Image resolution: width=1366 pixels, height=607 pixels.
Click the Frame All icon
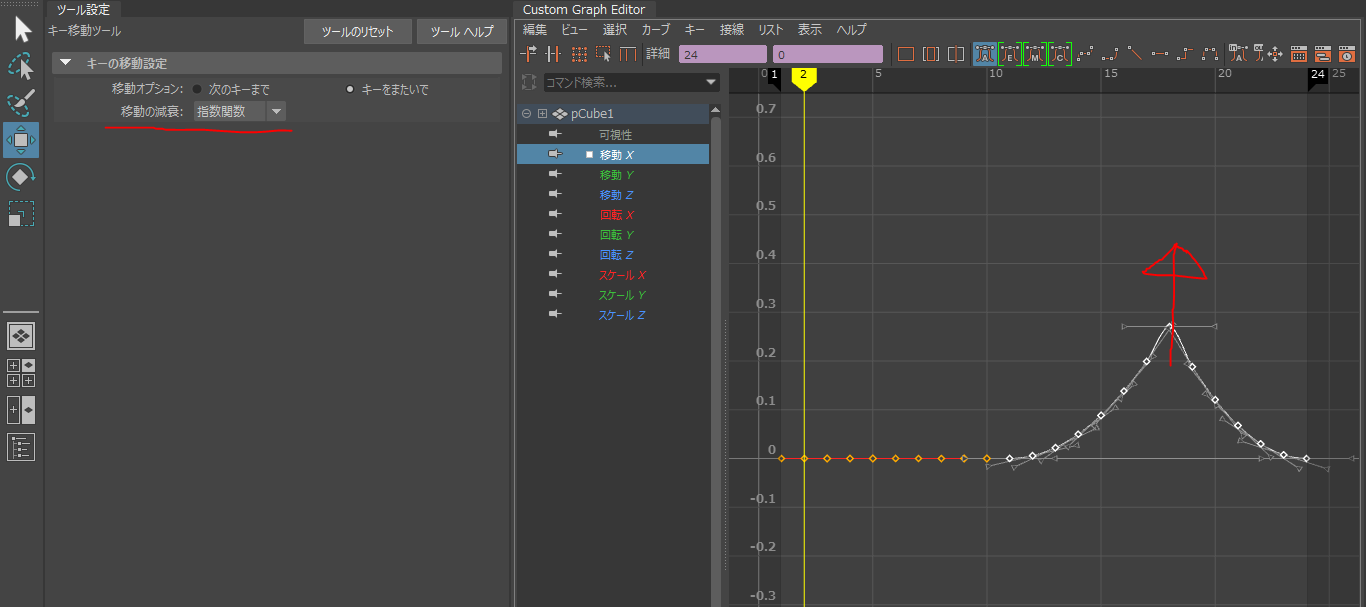[906, 54]
